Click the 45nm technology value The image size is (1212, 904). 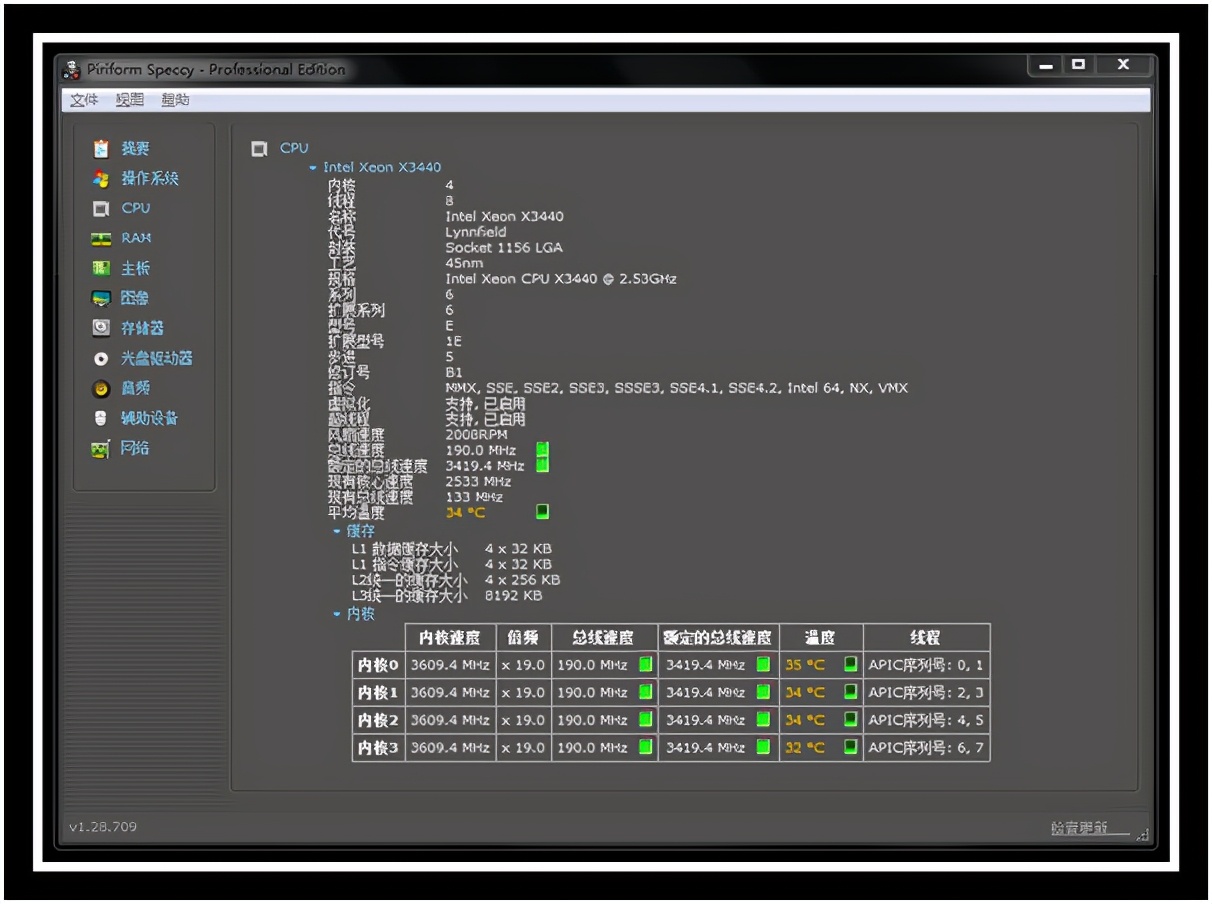(465, 263)
